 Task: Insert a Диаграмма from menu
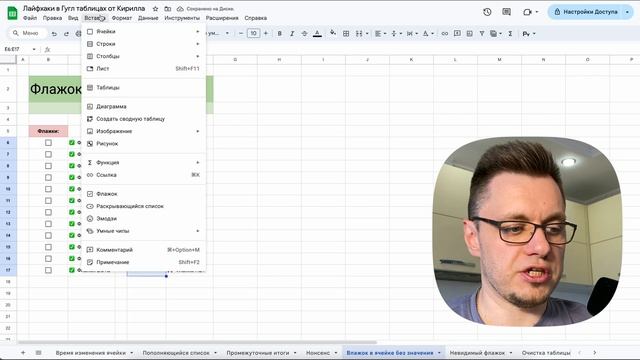pos(144,107)
